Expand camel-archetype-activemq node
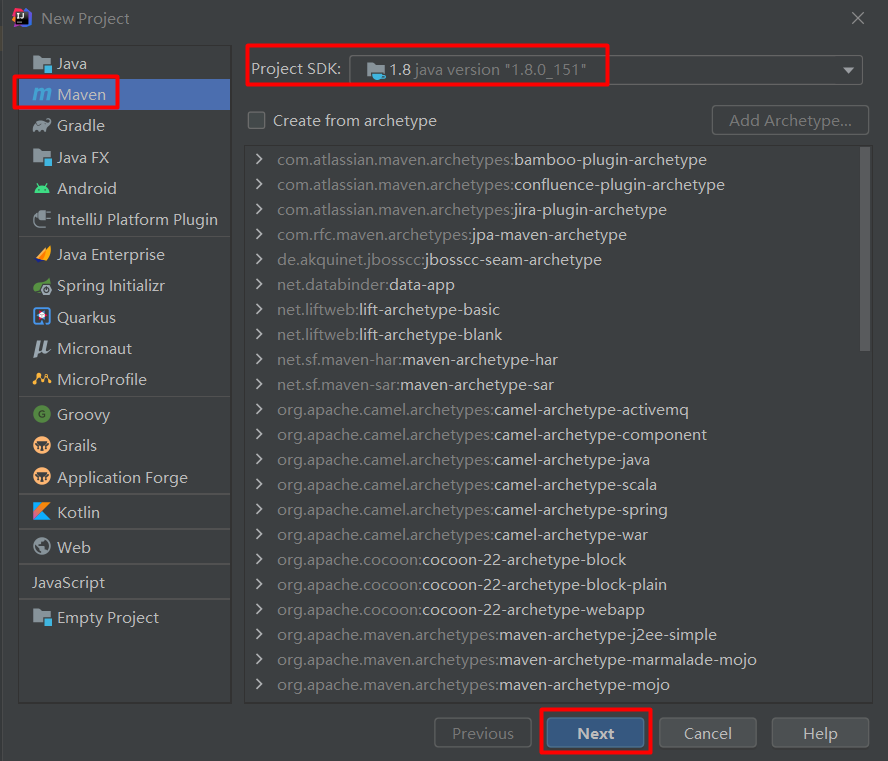The height and width of the screenshot is (761, 888). [259, 409]
